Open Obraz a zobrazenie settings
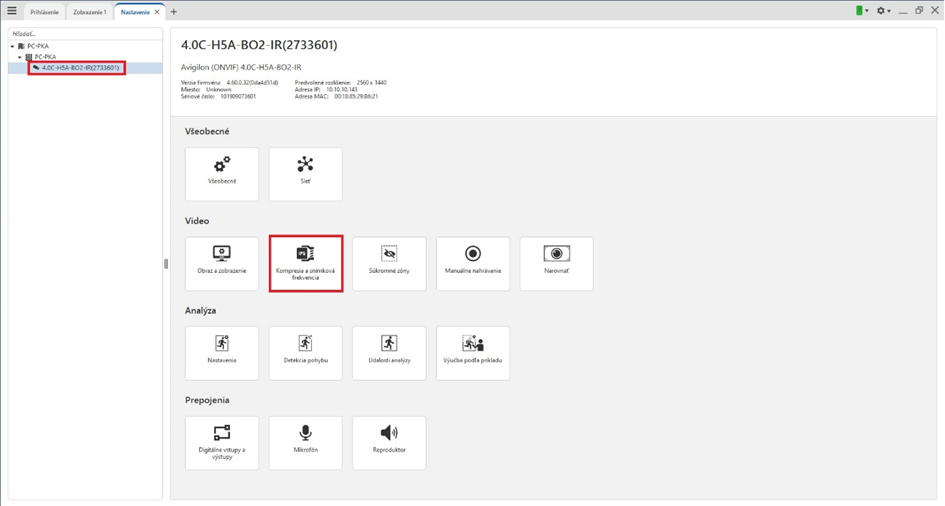 click(222, 264)
